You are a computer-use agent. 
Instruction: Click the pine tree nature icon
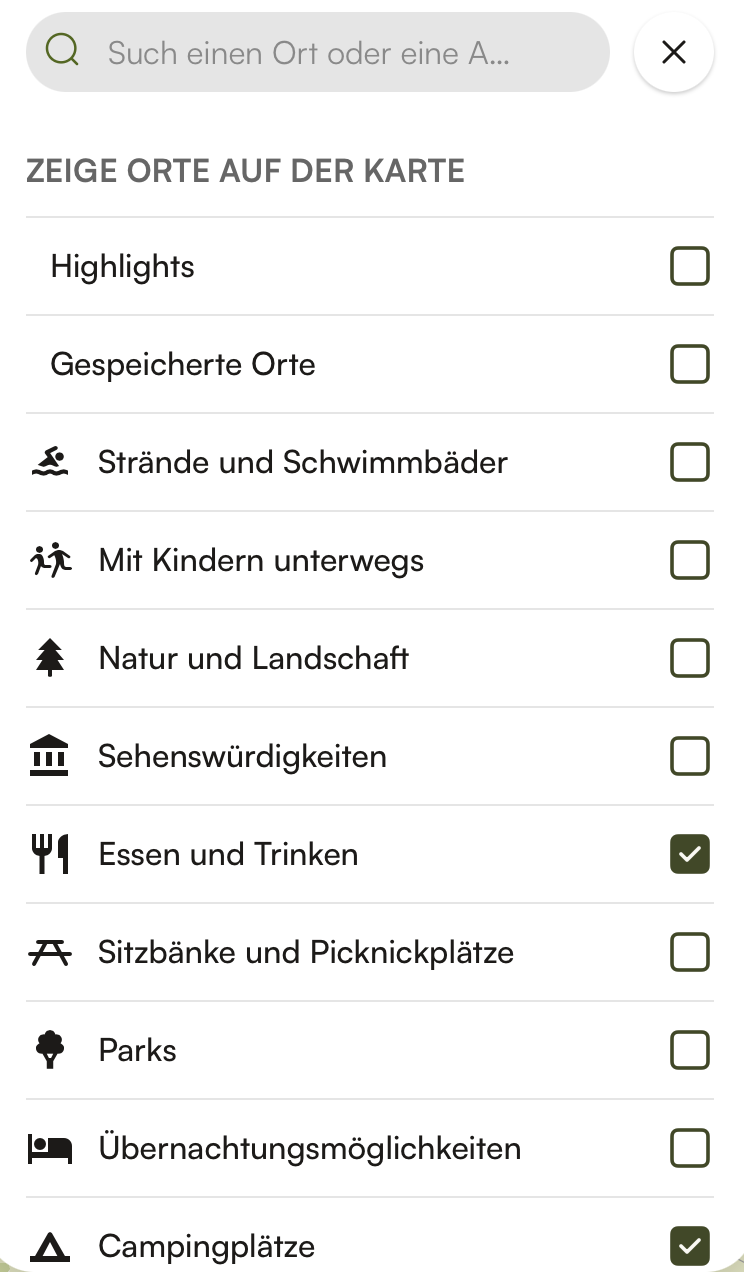[x=49, y=658]
